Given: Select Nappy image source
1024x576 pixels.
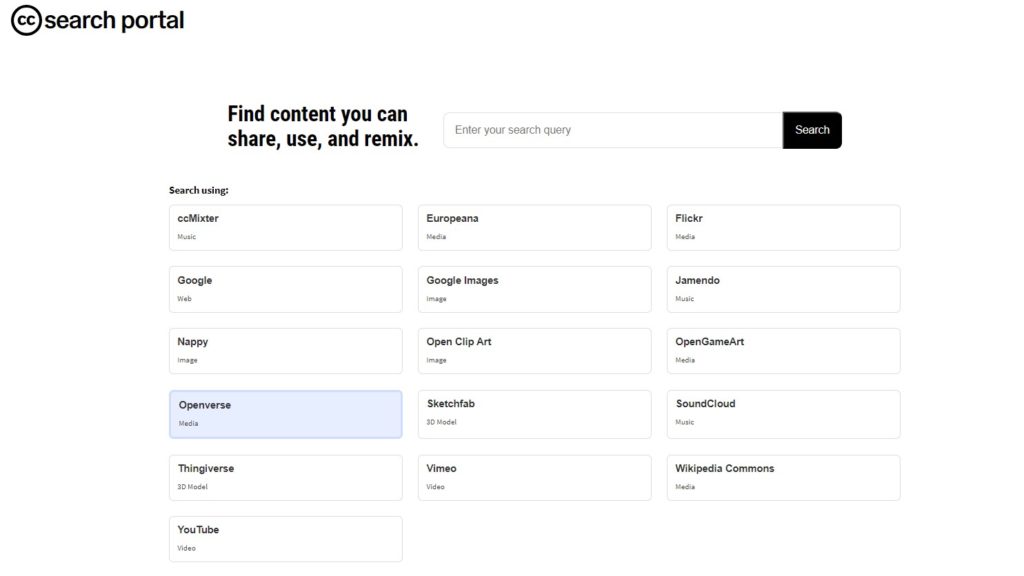Looking at the screenshot, I should (x=285, y=350).
